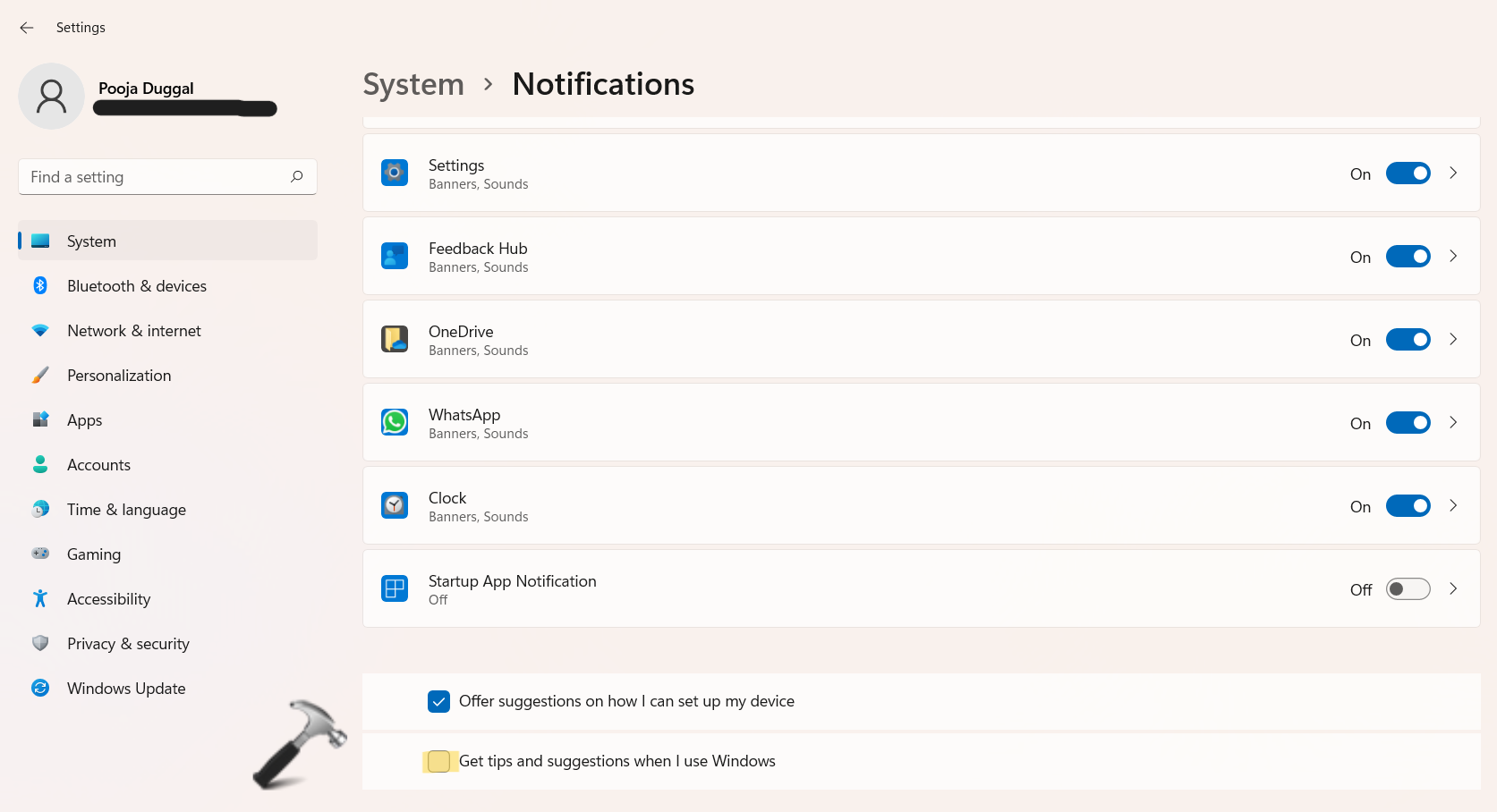The height and width of the screenshot is (812, 1497).
Task: Click the user profile avatar
Action: (51, 97)
